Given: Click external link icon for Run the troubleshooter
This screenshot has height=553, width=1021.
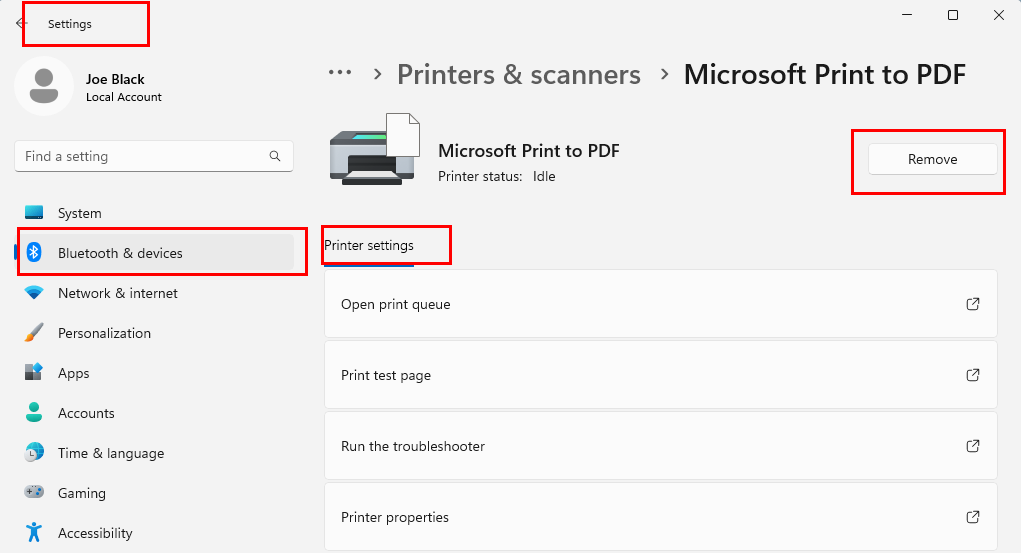Looking at the screenshot, I should pyautogui.click(x=973, y=446).
